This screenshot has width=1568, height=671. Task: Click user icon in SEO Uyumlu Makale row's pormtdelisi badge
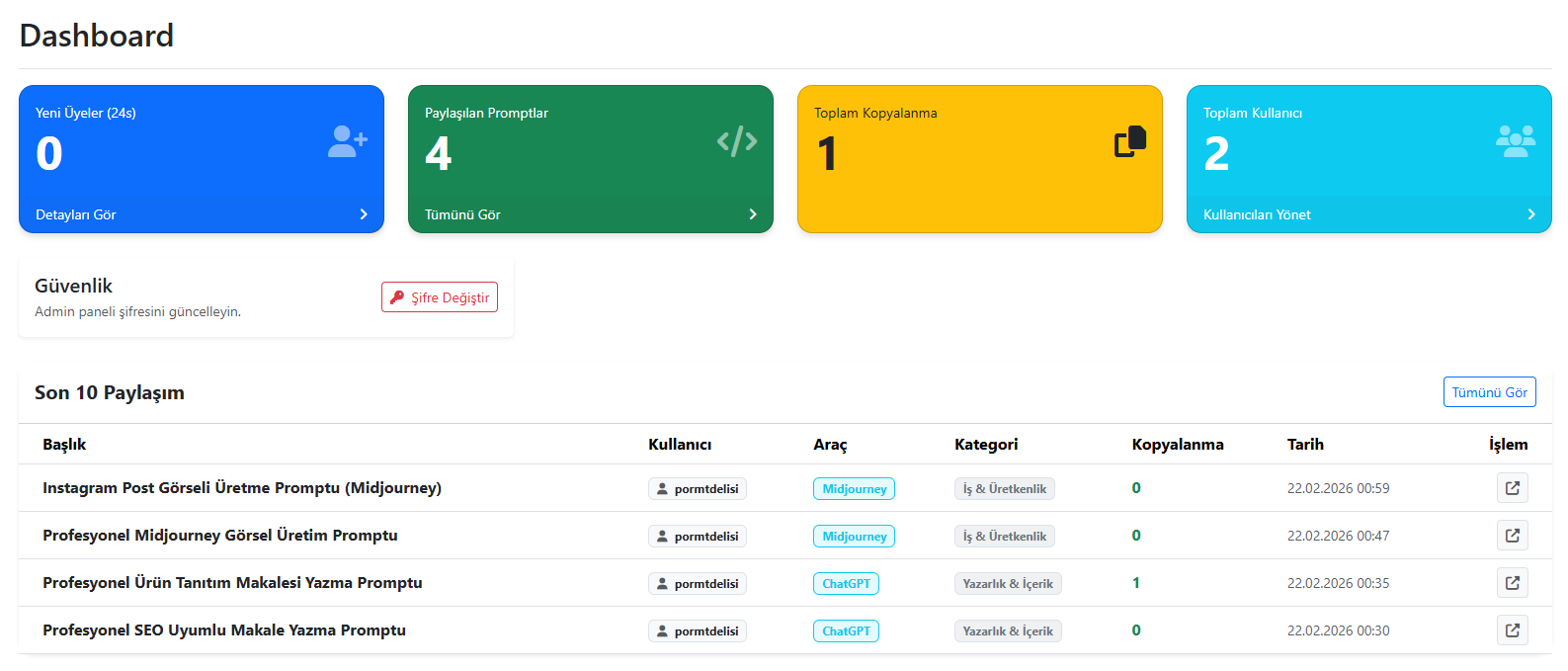[662, 630]
